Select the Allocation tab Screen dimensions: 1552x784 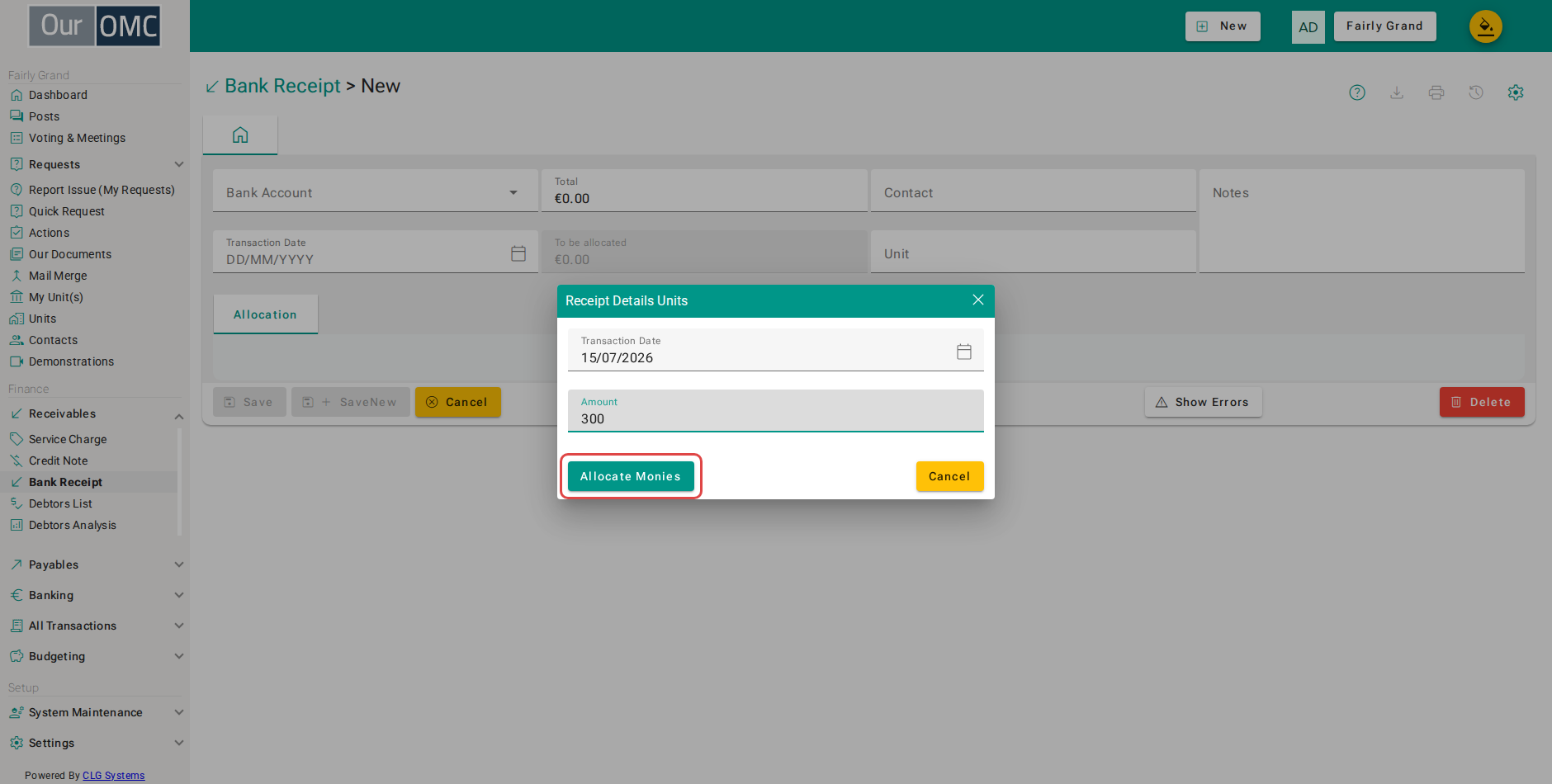265,314
